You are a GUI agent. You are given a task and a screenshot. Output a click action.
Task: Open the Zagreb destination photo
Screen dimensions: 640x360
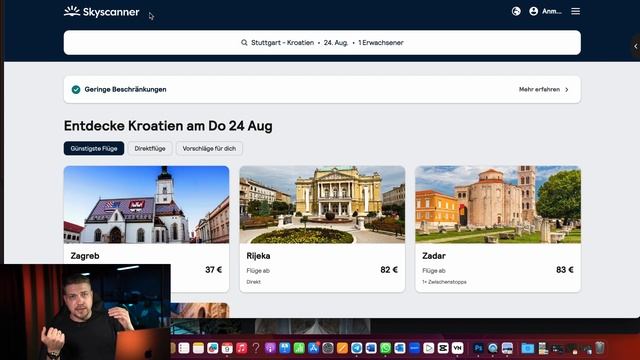point(146,204)
